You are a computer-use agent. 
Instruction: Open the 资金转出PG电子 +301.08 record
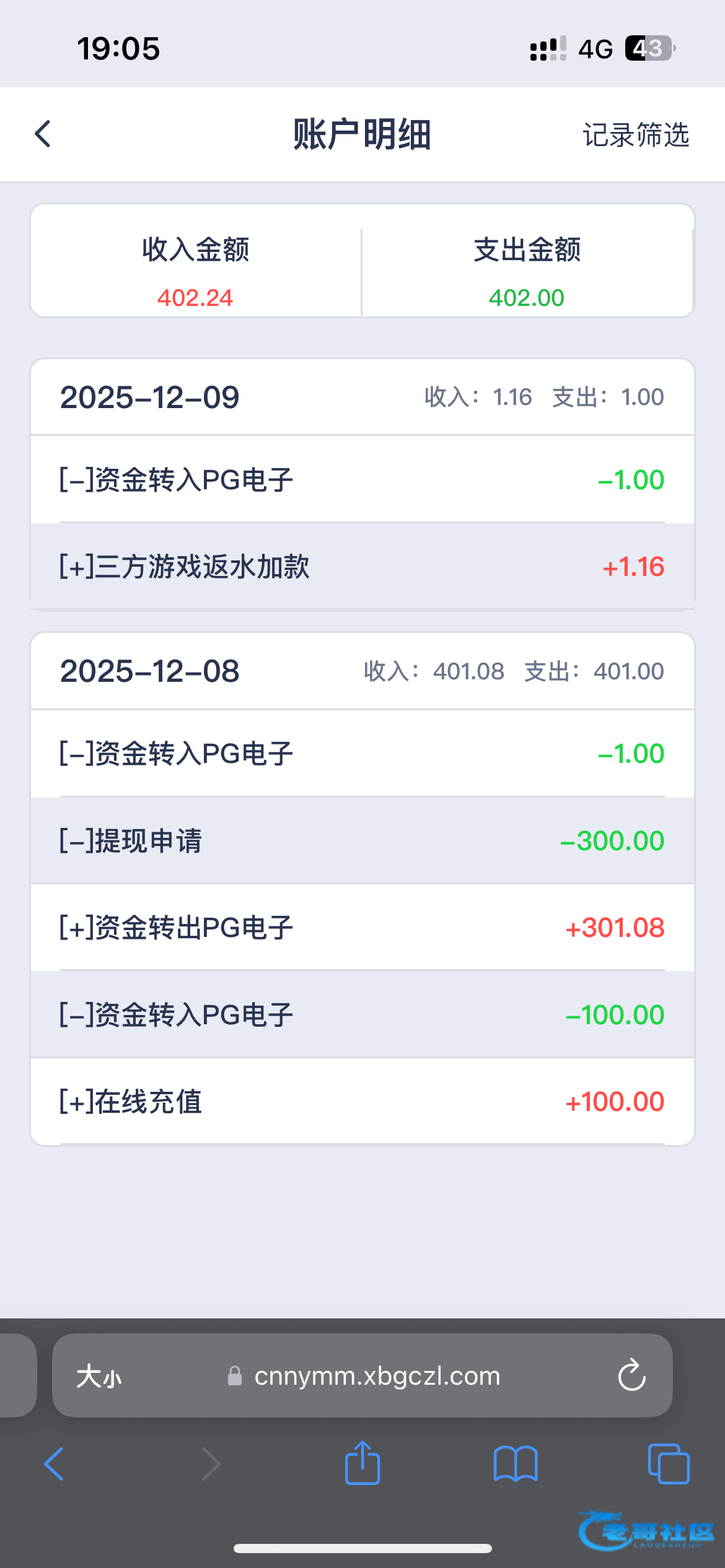pos(362,927)
